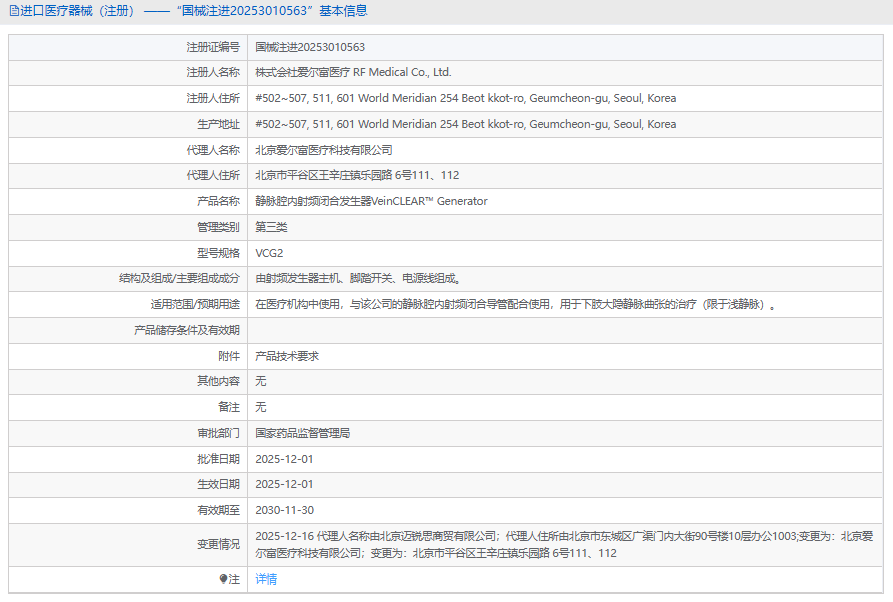Click the 生产地址 address value
Screen dimensions: 893x602
coord(465,124)
